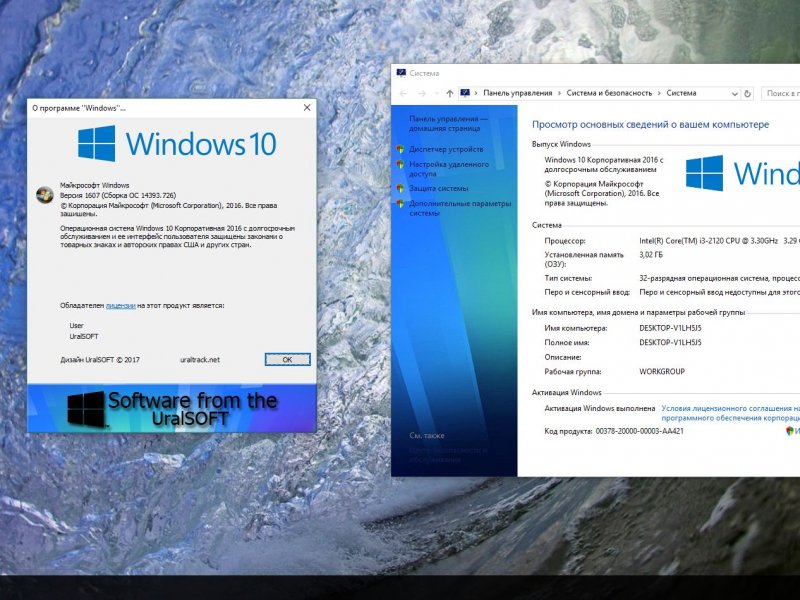Viewport: 800px width, 600px height.
Task: Click the black Windows logo in the UralSOFT banner
Action: [x=86, y=409]
